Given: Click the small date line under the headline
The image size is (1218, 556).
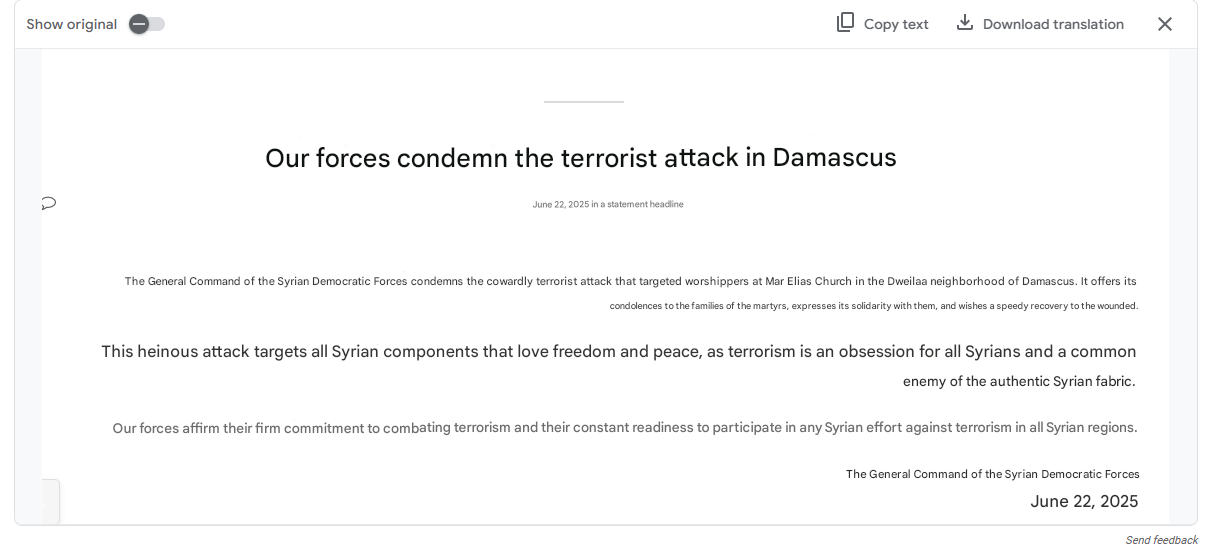Looking at the screenshot, I should (608, 204).
